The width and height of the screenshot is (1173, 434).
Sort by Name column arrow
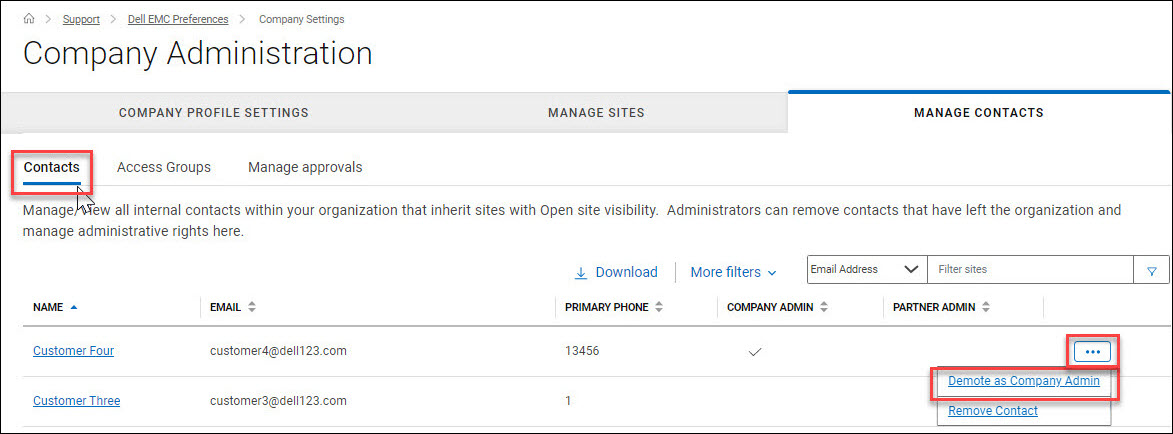tap(74, 307)
